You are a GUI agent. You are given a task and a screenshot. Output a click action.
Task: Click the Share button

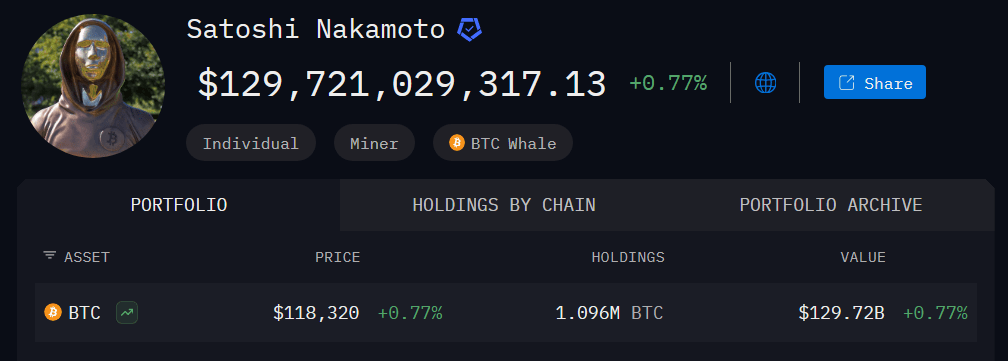(x=874, y=82)
